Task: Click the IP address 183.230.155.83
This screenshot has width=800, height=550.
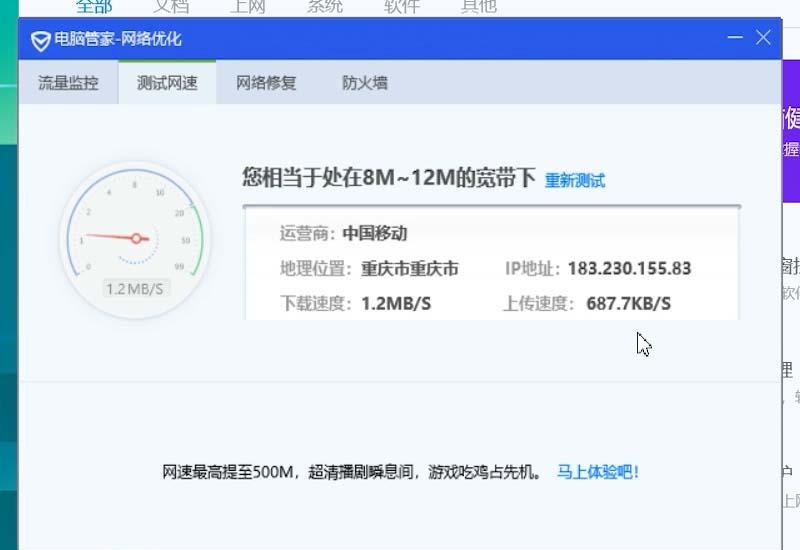Action: pyautogui.click(x=630, y=268)
